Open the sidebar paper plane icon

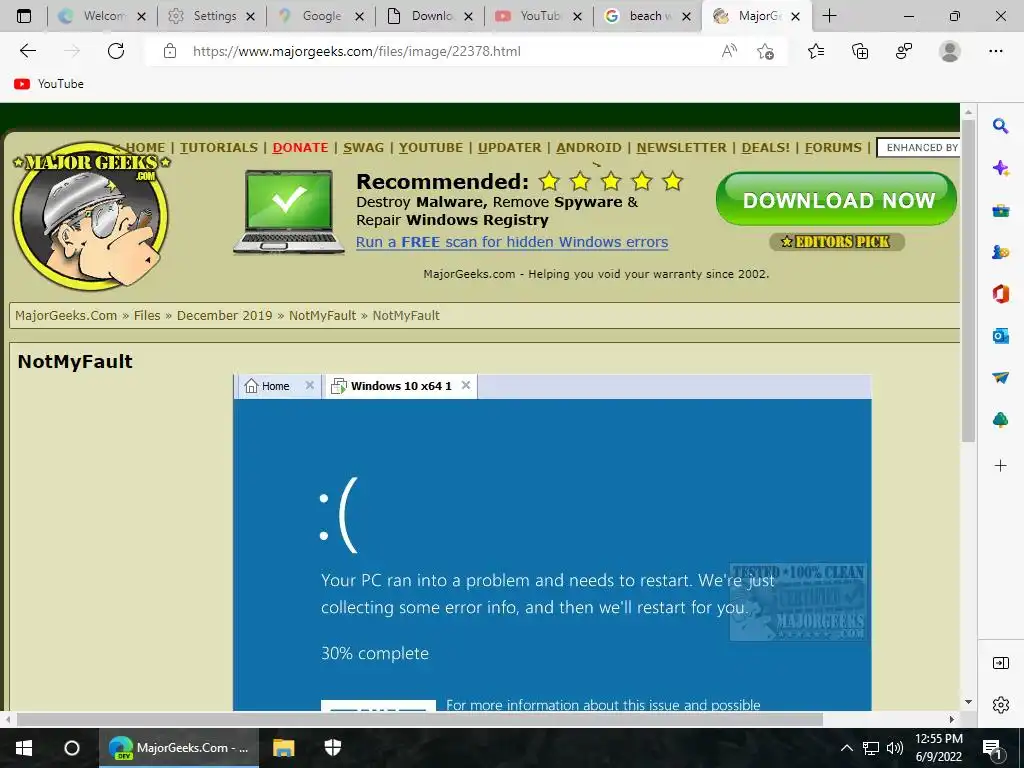(x=1000, y=377)
